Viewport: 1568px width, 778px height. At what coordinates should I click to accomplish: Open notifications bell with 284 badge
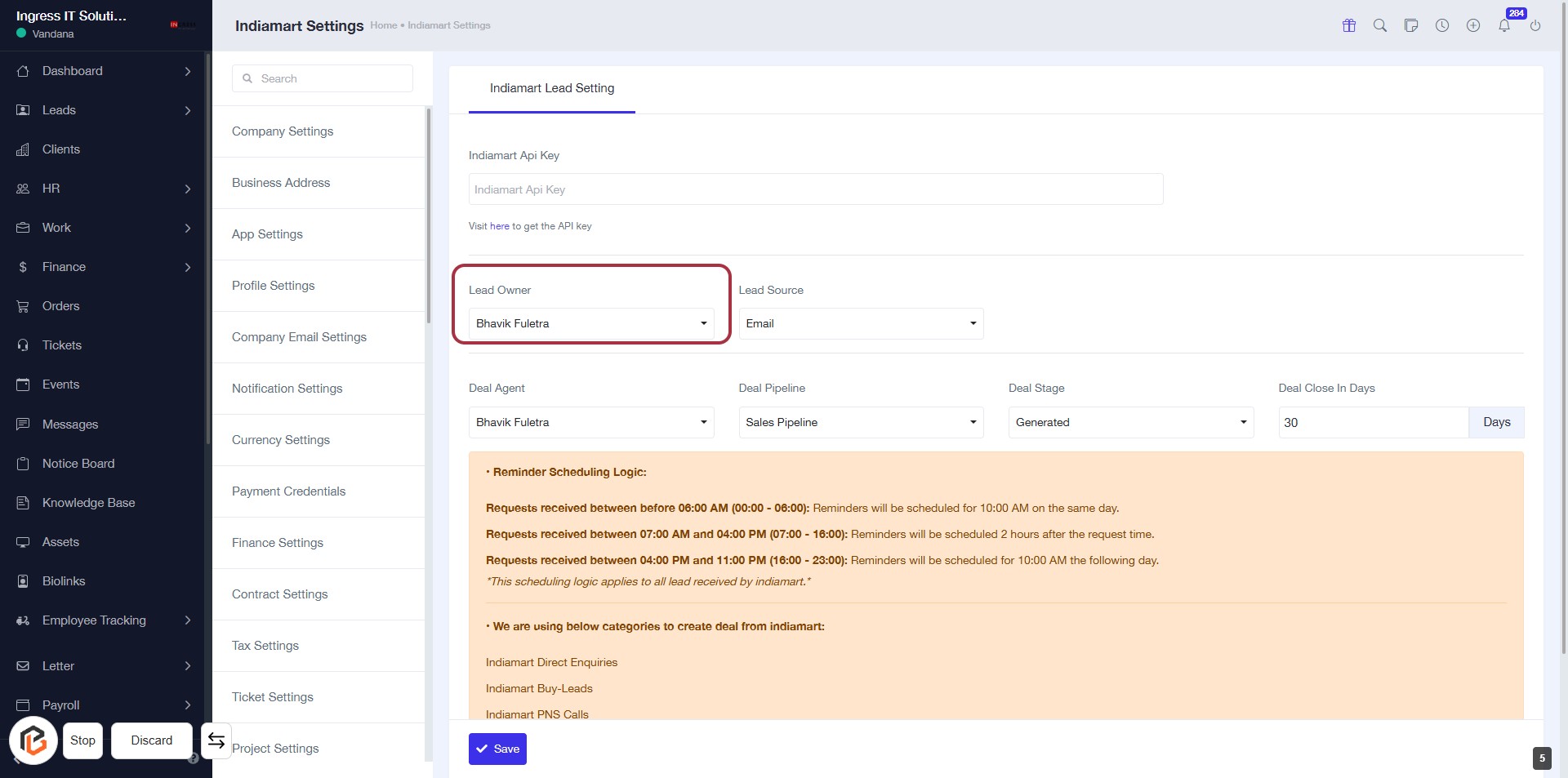pos(1504,25)
